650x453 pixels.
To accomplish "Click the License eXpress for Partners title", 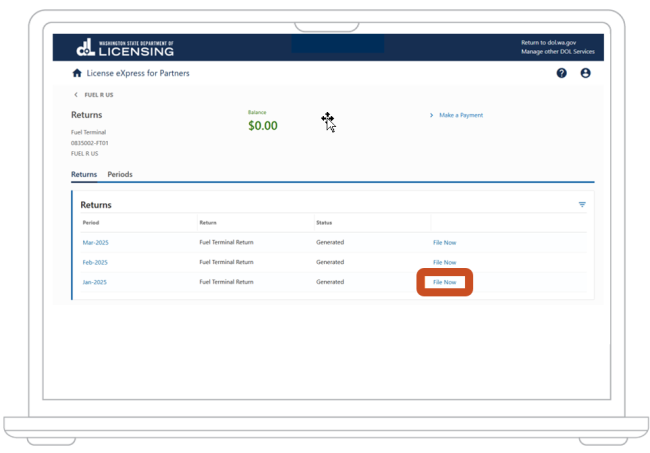I will pos(138,73).
